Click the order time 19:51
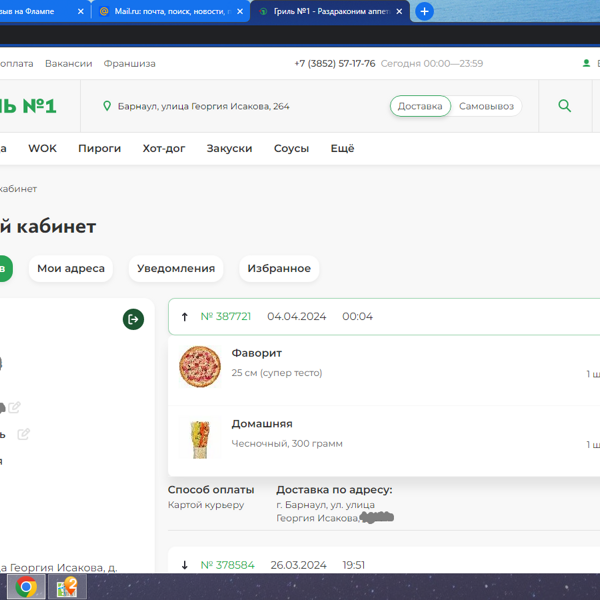 (x=354, y=565)
